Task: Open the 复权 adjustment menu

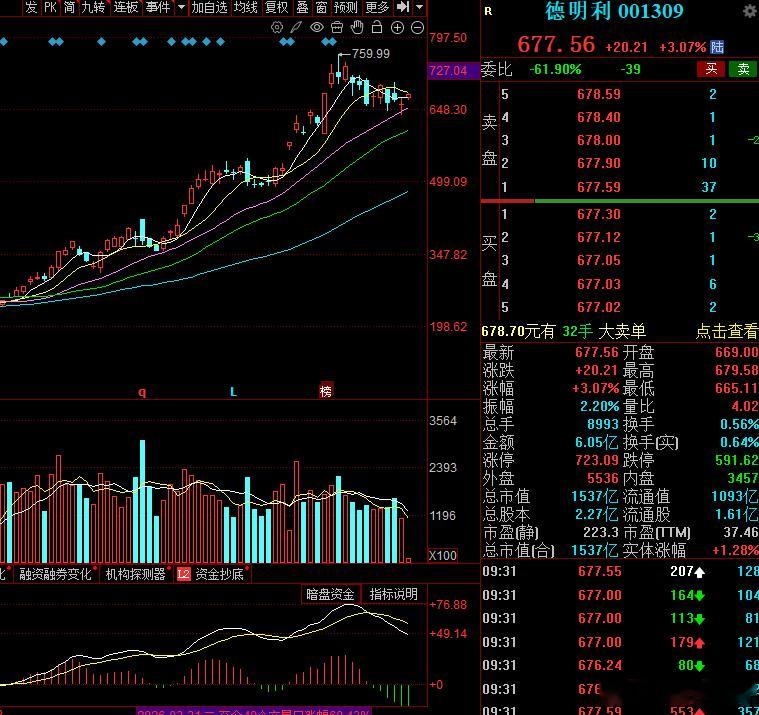Action: tap(276, 7)
